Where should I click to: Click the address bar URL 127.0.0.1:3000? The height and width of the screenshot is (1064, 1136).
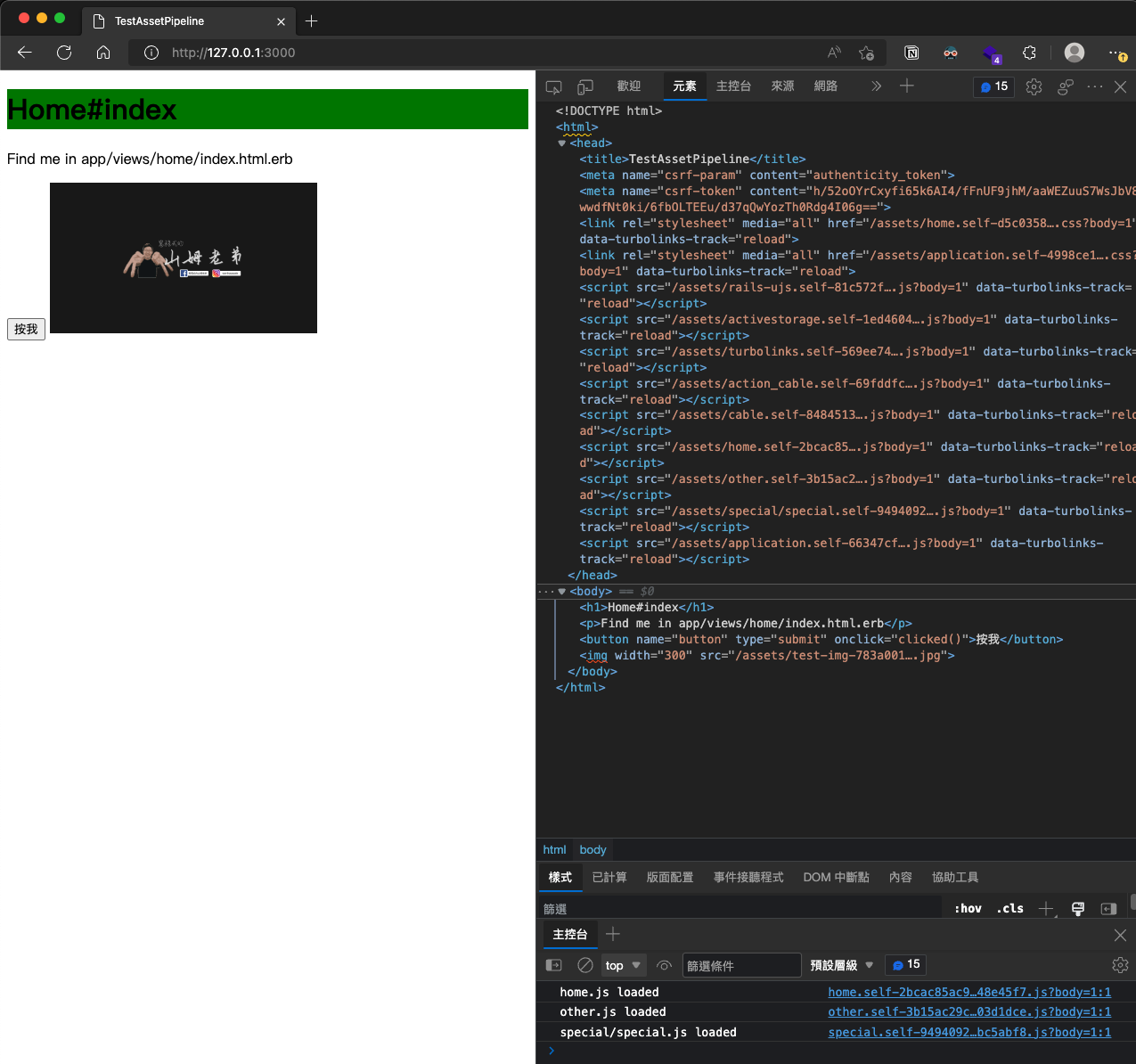coord(233,53)
